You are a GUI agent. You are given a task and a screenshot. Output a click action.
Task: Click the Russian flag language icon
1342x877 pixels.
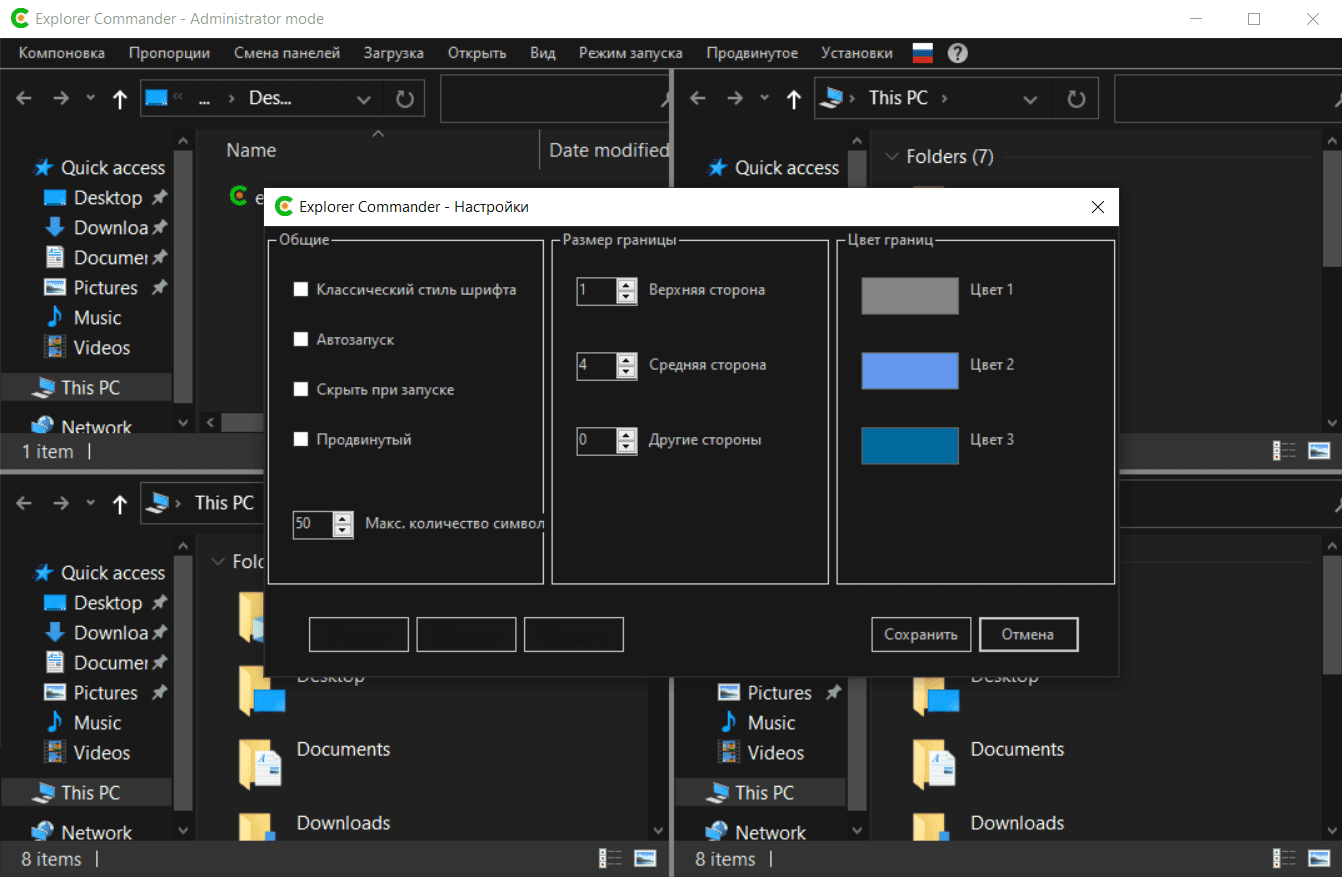coord(923,53)
